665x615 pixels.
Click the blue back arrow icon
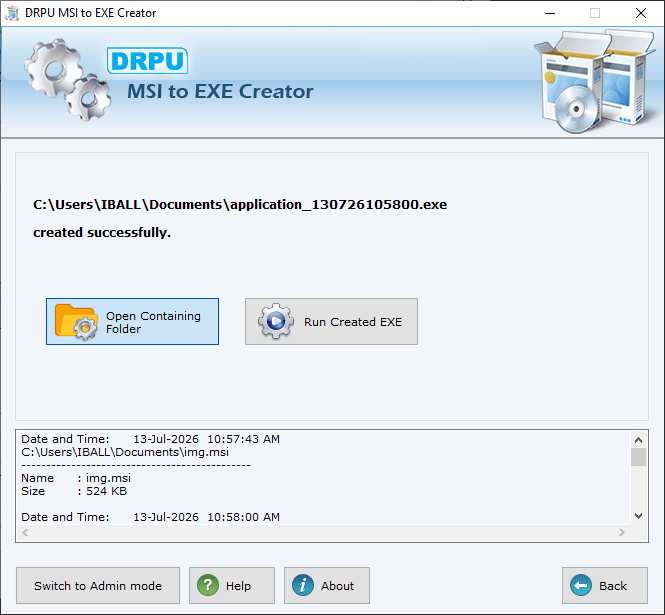(581, 585)
